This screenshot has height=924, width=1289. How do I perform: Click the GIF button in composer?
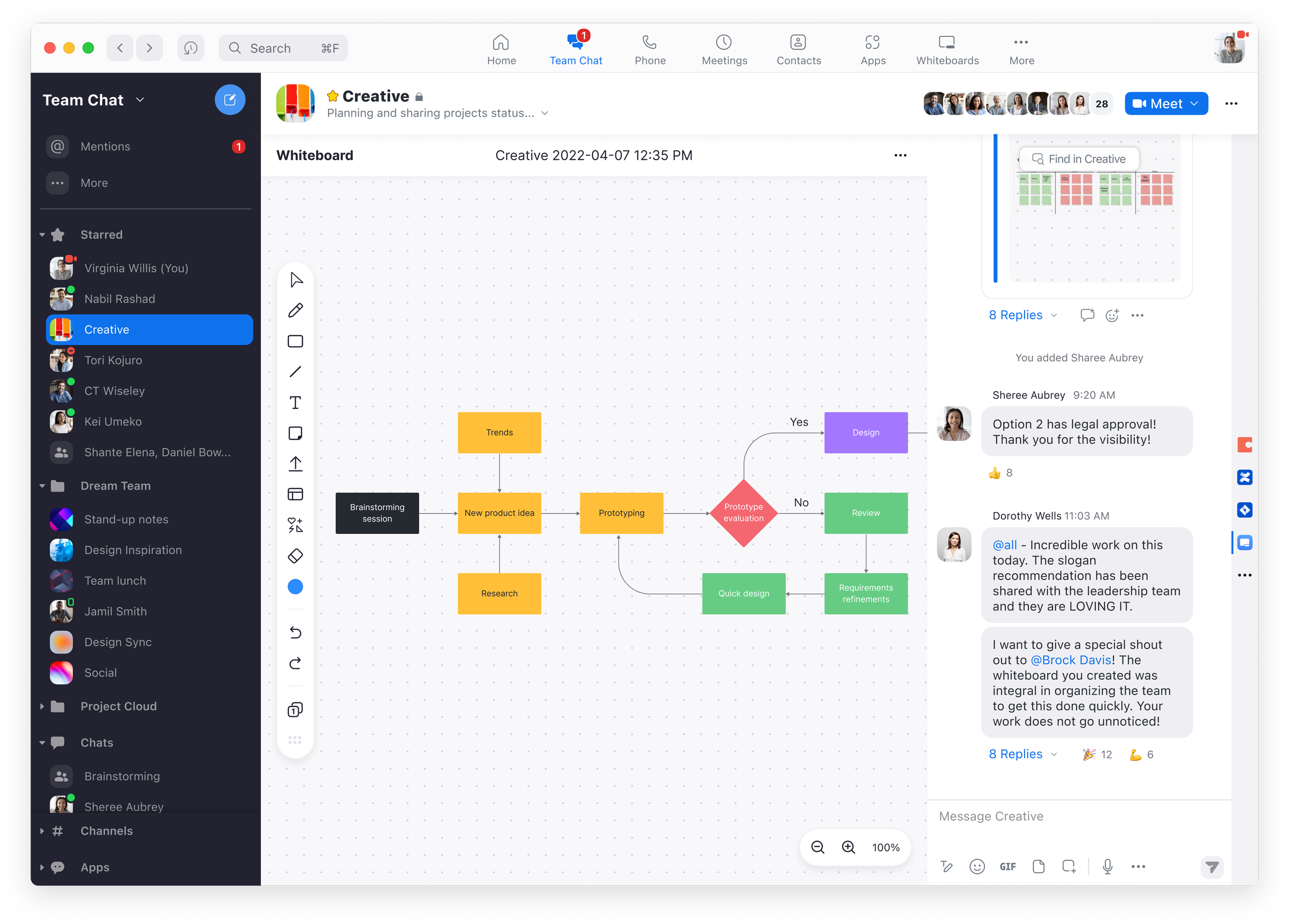tap(1007, 866)
